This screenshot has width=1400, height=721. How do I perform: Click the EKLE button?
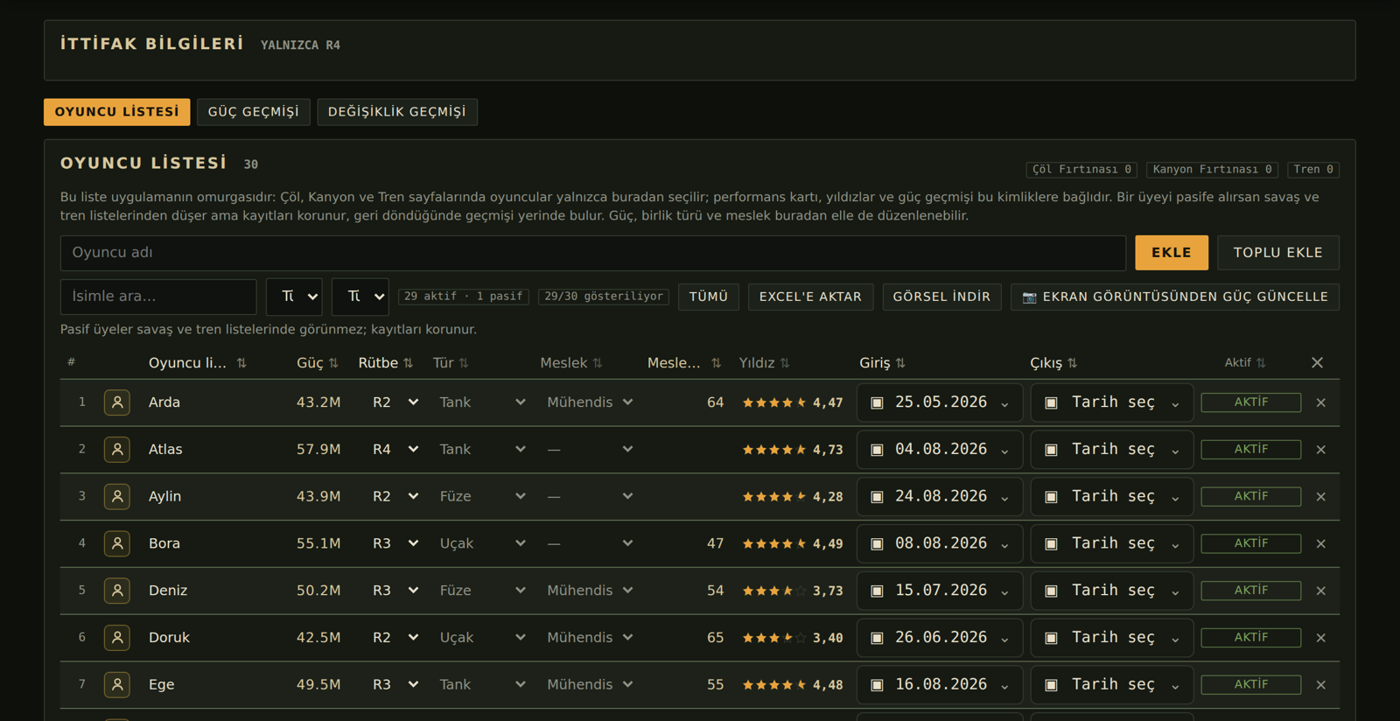click(x=1171, y=253)
